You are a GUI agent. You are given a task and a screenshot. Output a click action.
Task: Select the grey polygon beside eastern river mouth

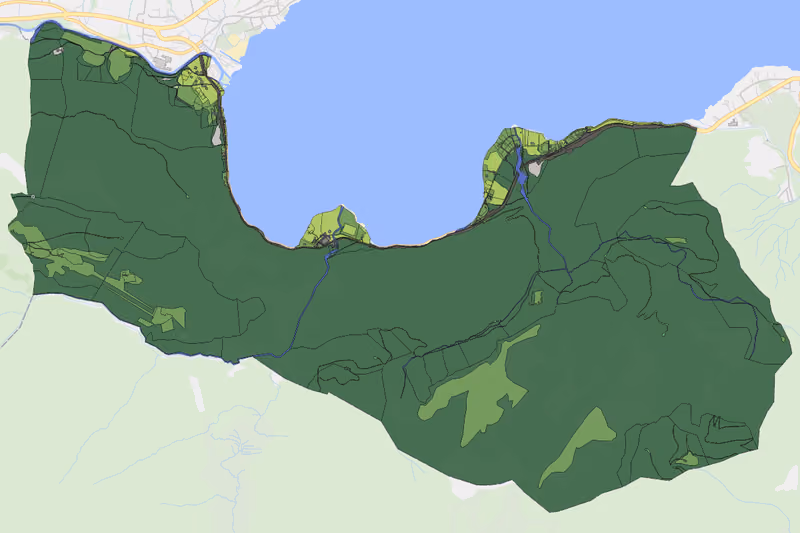point(535,168)
